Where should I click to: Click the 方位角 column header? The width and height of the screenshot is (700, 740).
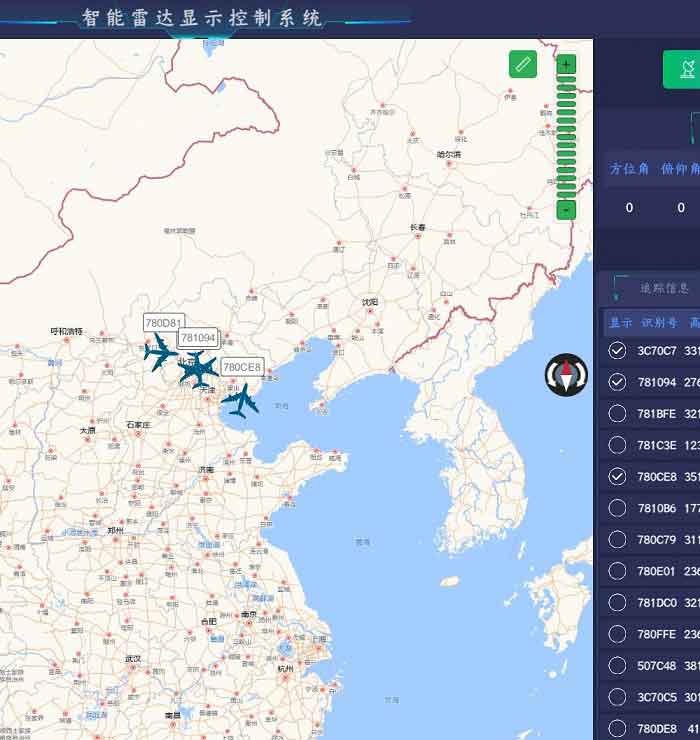click(629, 168)
